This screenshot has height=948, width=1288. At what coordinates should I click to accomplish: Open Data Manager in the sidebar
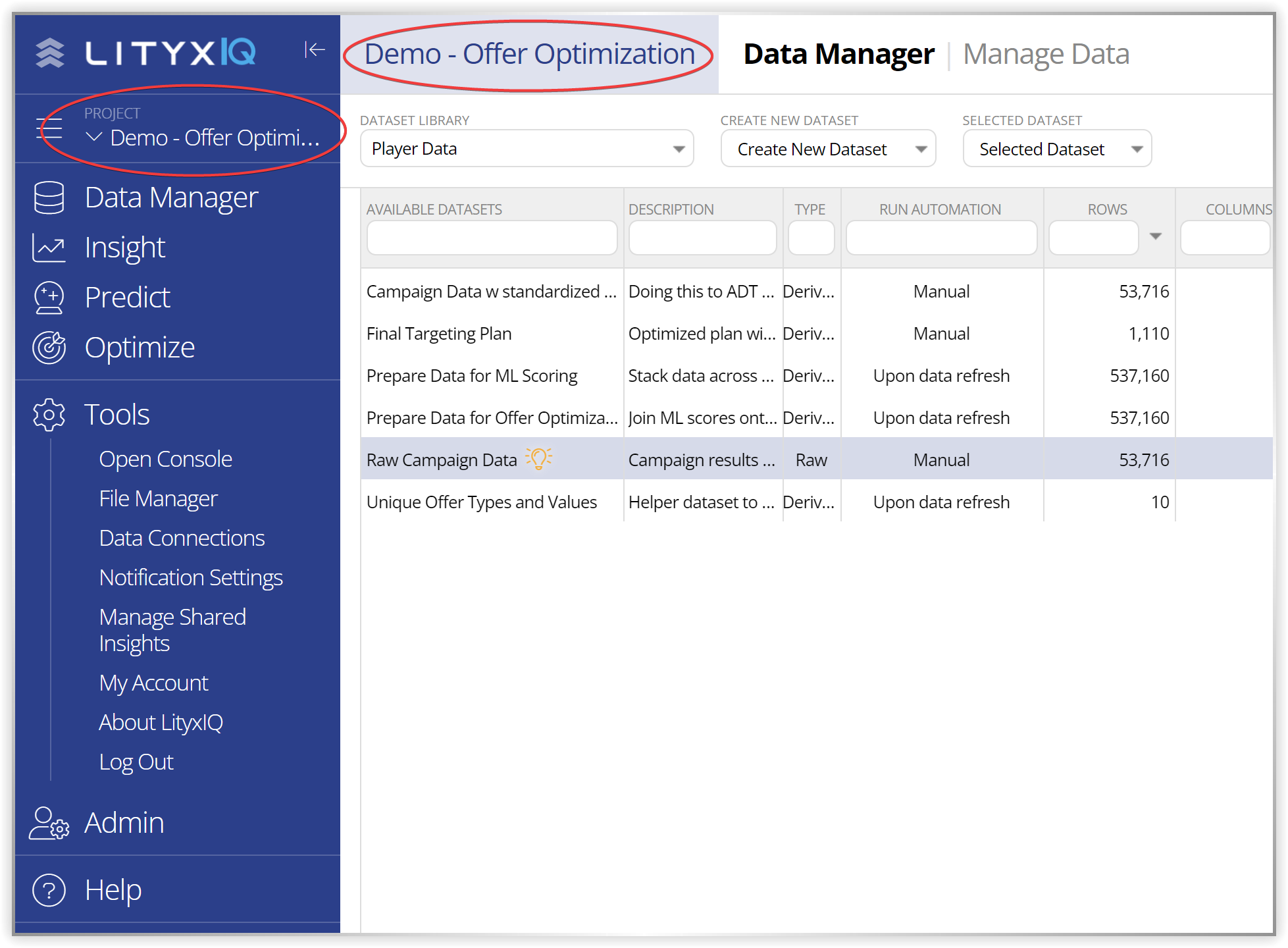(171, 197)
